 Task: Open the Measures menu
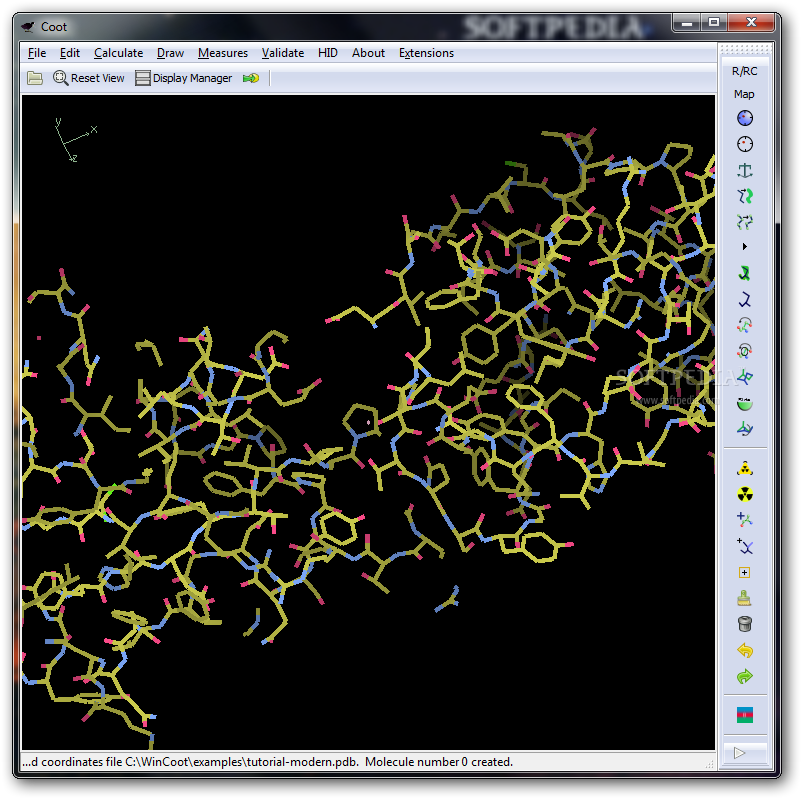click(x=223, y=53)
